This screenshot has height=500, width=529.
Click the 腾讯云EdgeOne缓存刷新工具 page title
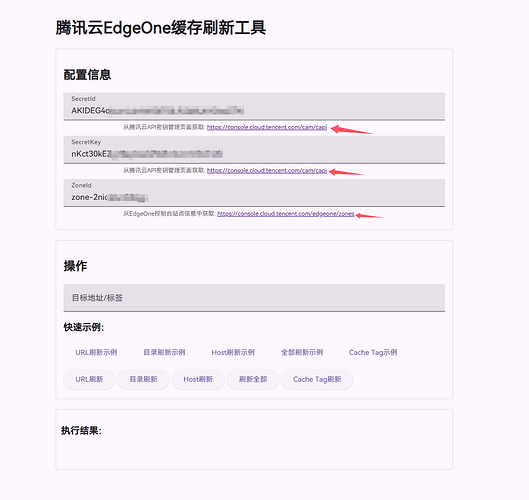[x=161, y=28]
